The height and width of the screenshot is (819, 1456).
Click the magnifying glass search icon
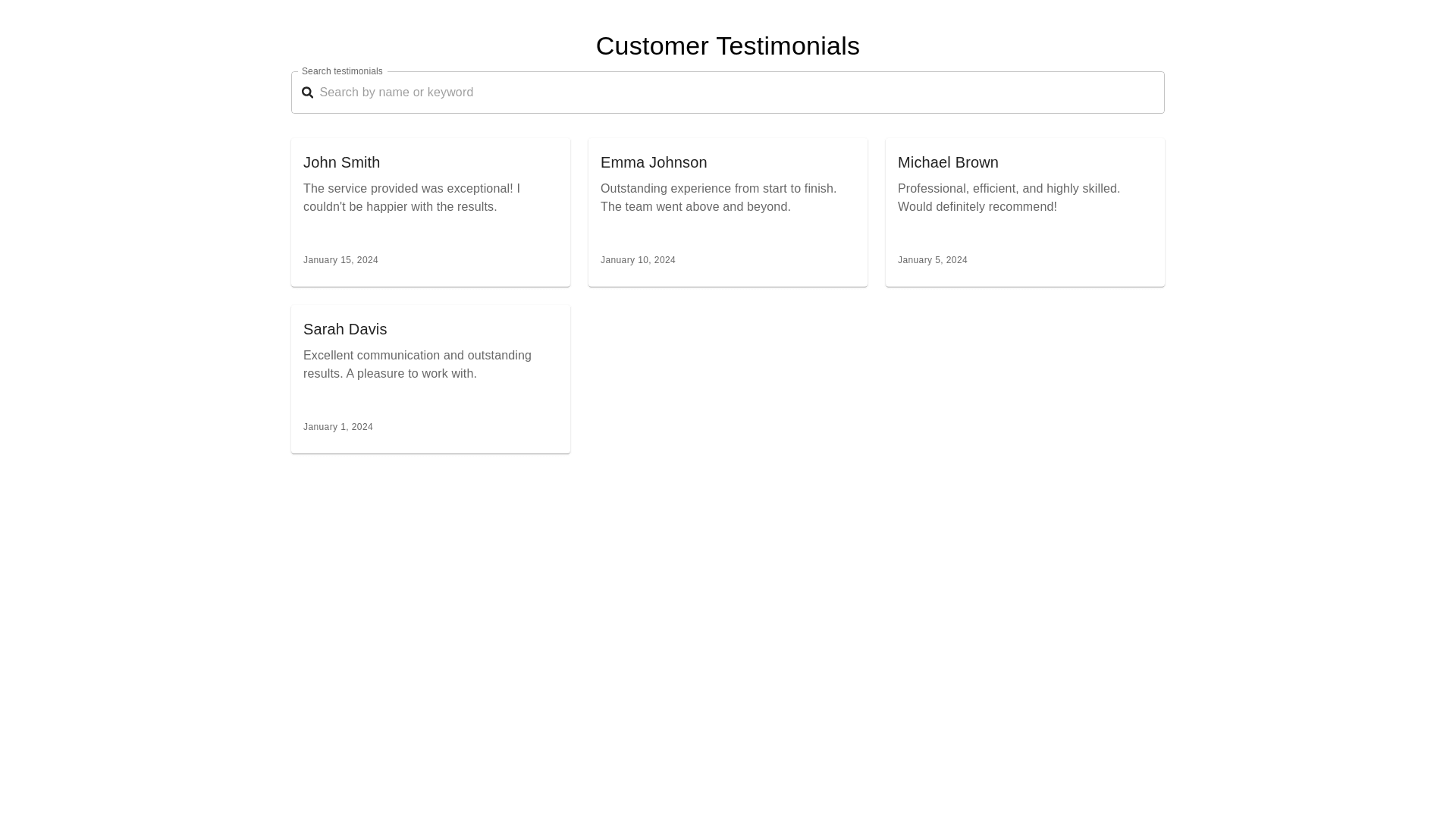307,93
